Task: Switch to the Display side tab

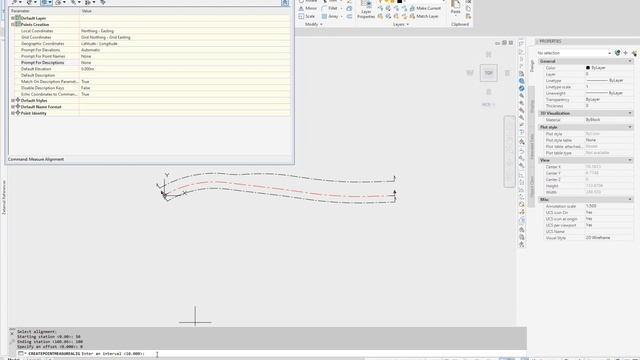Action: (x=531, y=107)
